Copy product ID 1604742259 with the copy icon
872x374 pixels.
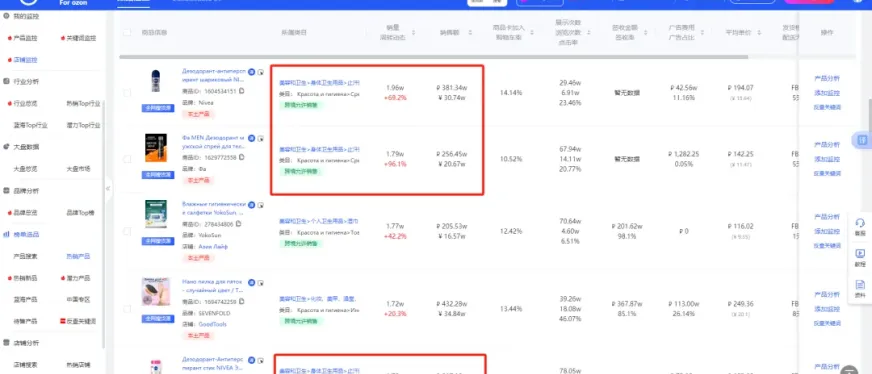(241, 302)
